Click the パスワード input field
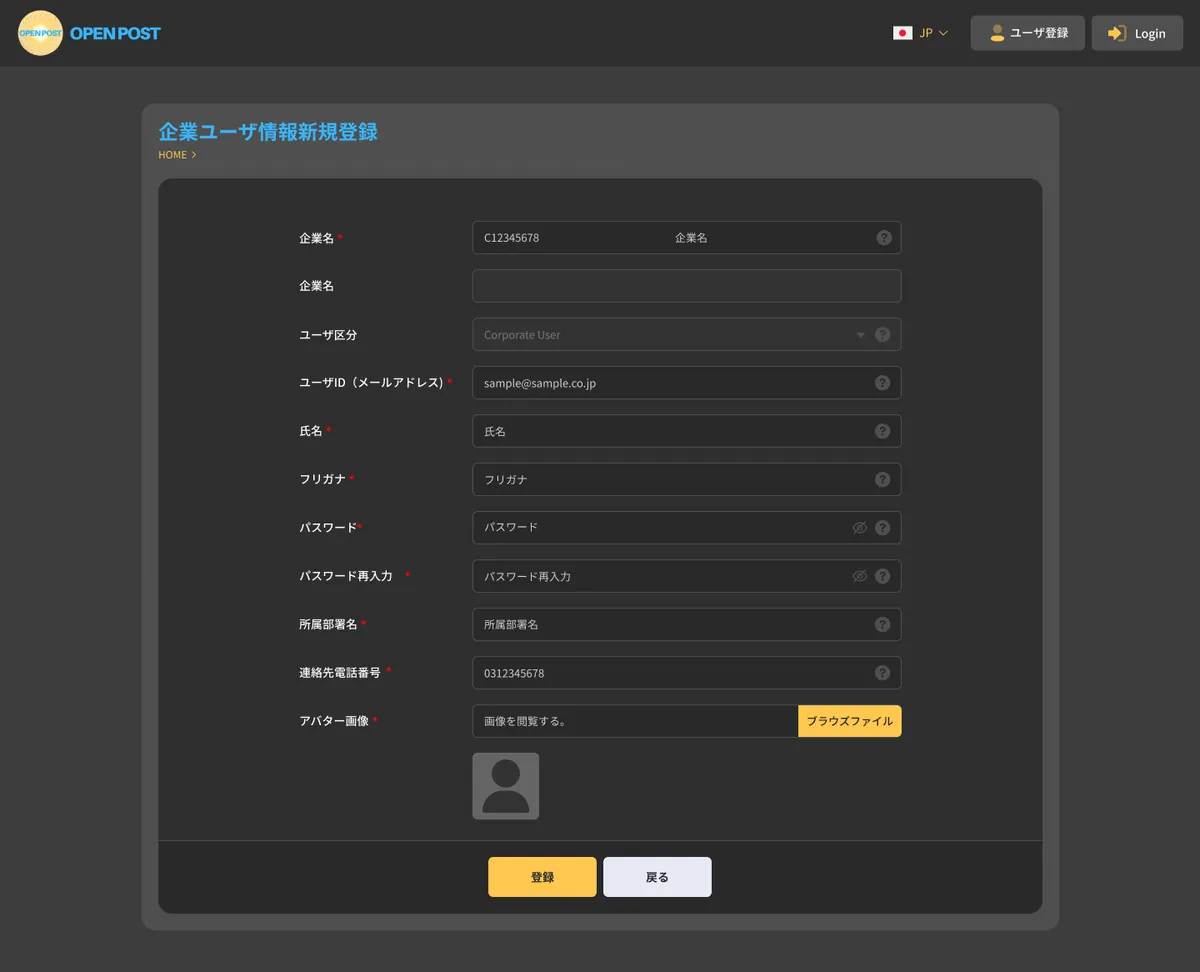 click(687, 528)
